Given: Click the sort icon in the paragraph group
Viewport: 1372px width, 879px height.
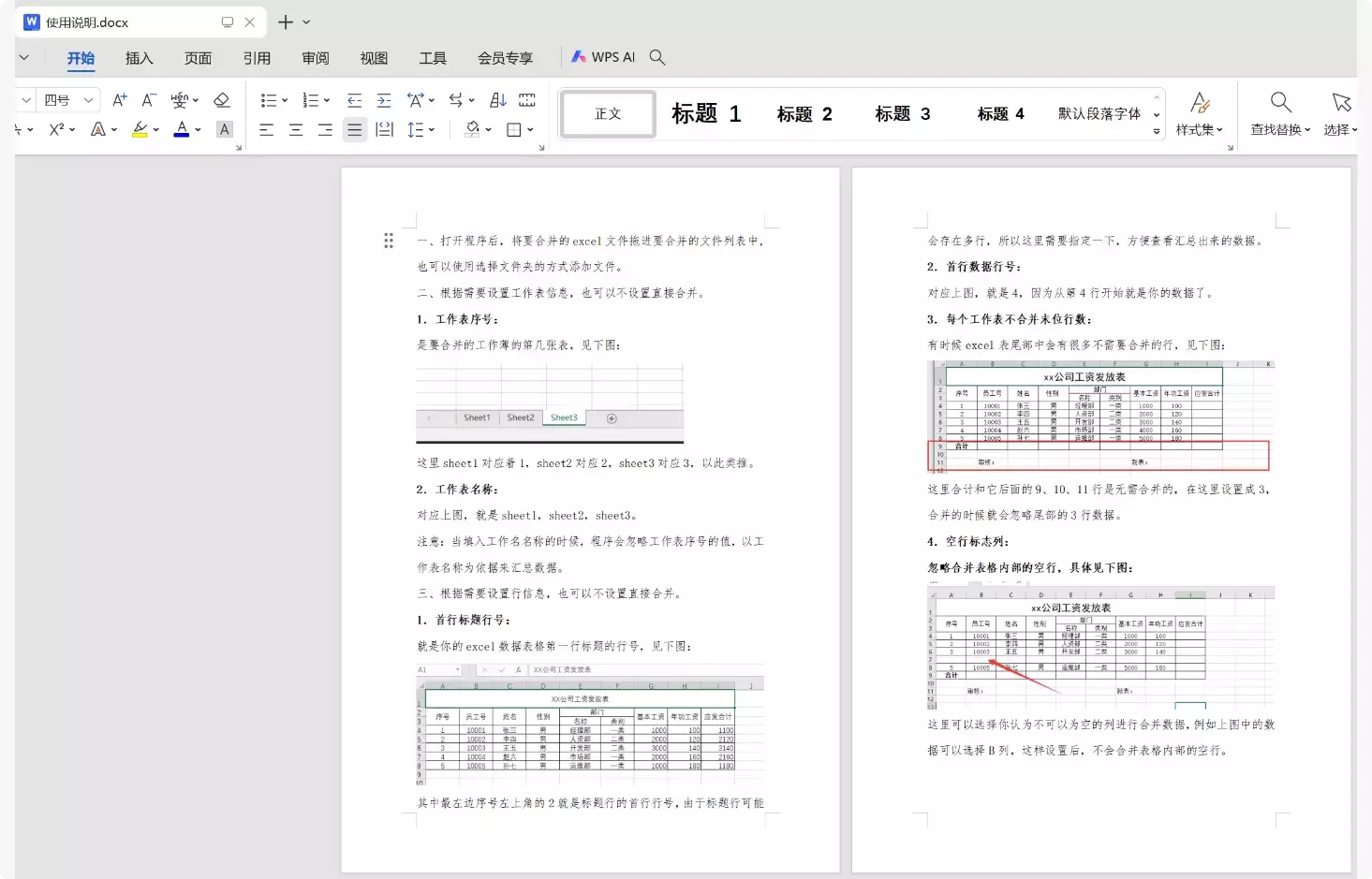Looking at the screenshot, I should click(x=498, y=100).
